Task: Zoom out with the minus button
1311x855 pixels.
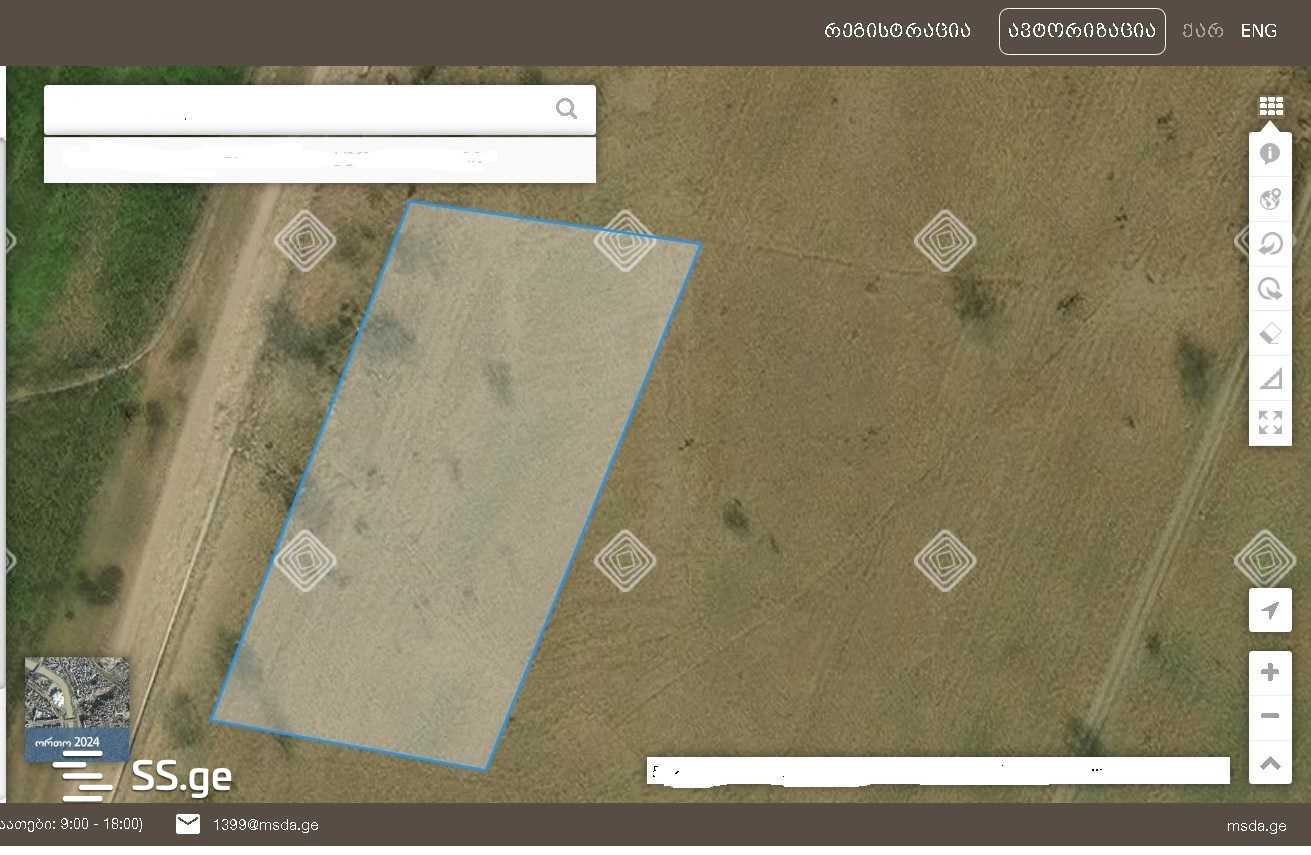Action: pos(1270,716)
